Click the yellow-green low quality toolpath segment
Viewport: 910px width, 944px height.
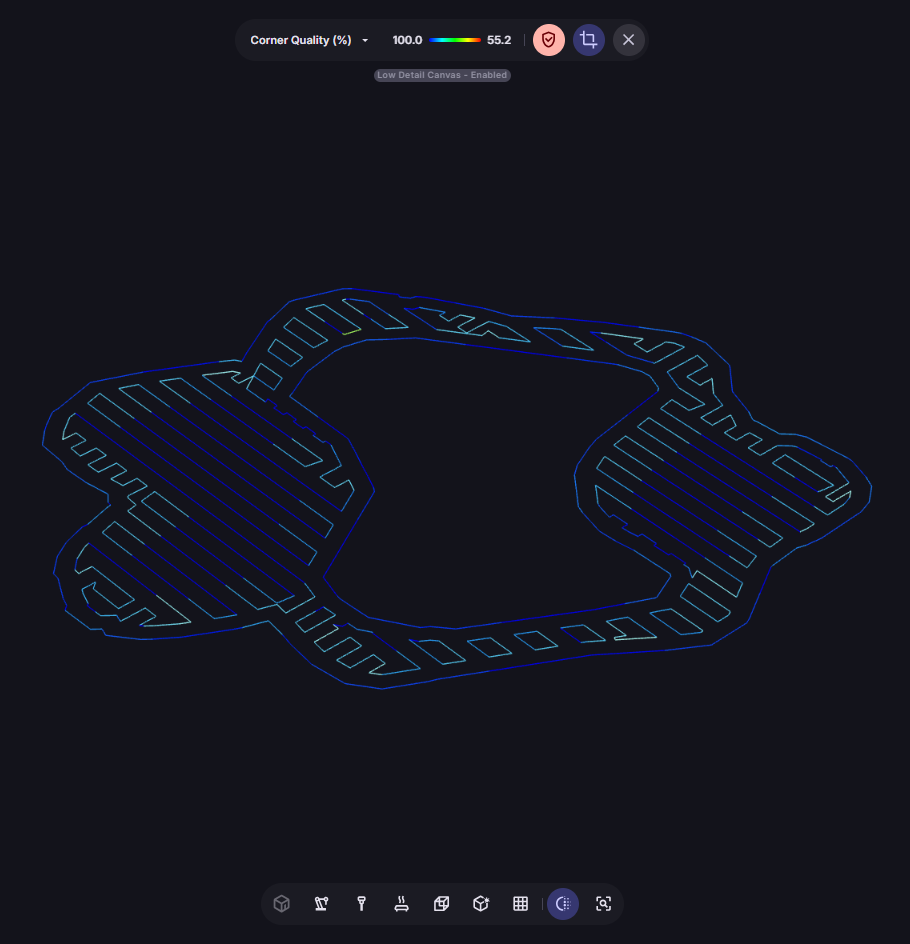351,331
